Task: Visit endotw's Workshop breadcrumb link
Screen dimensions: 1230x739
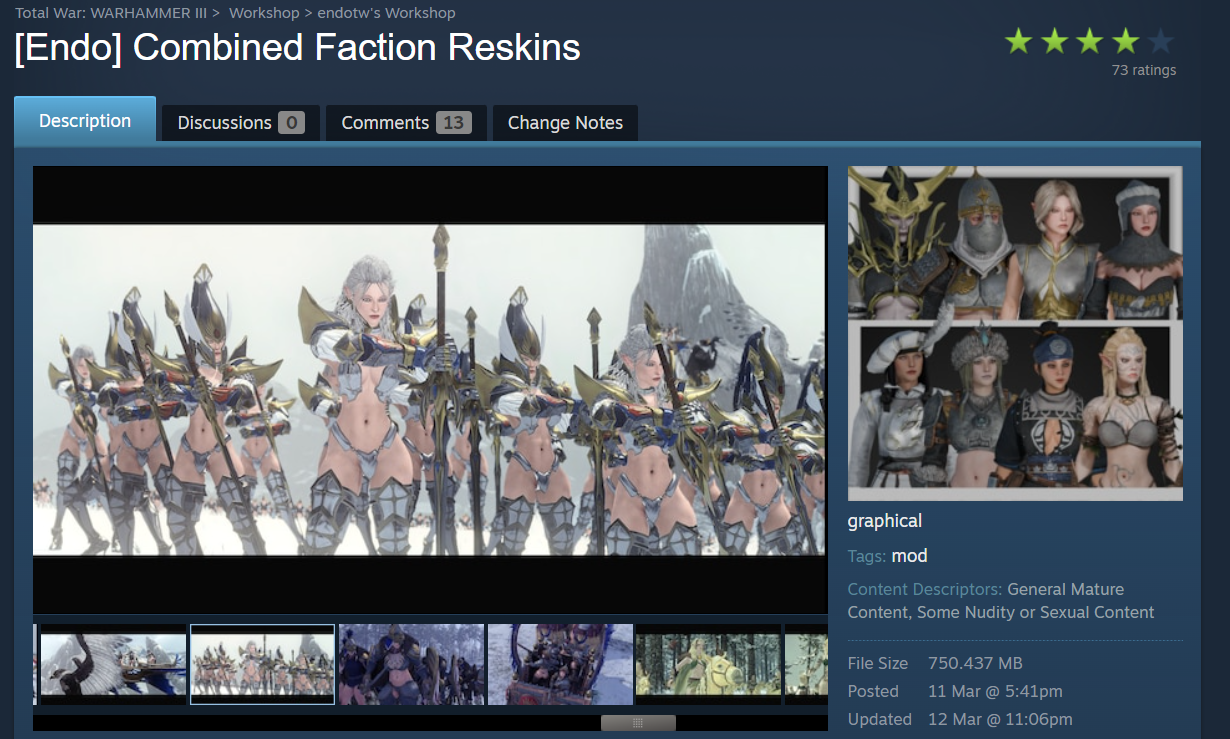Action: [386, 13]
